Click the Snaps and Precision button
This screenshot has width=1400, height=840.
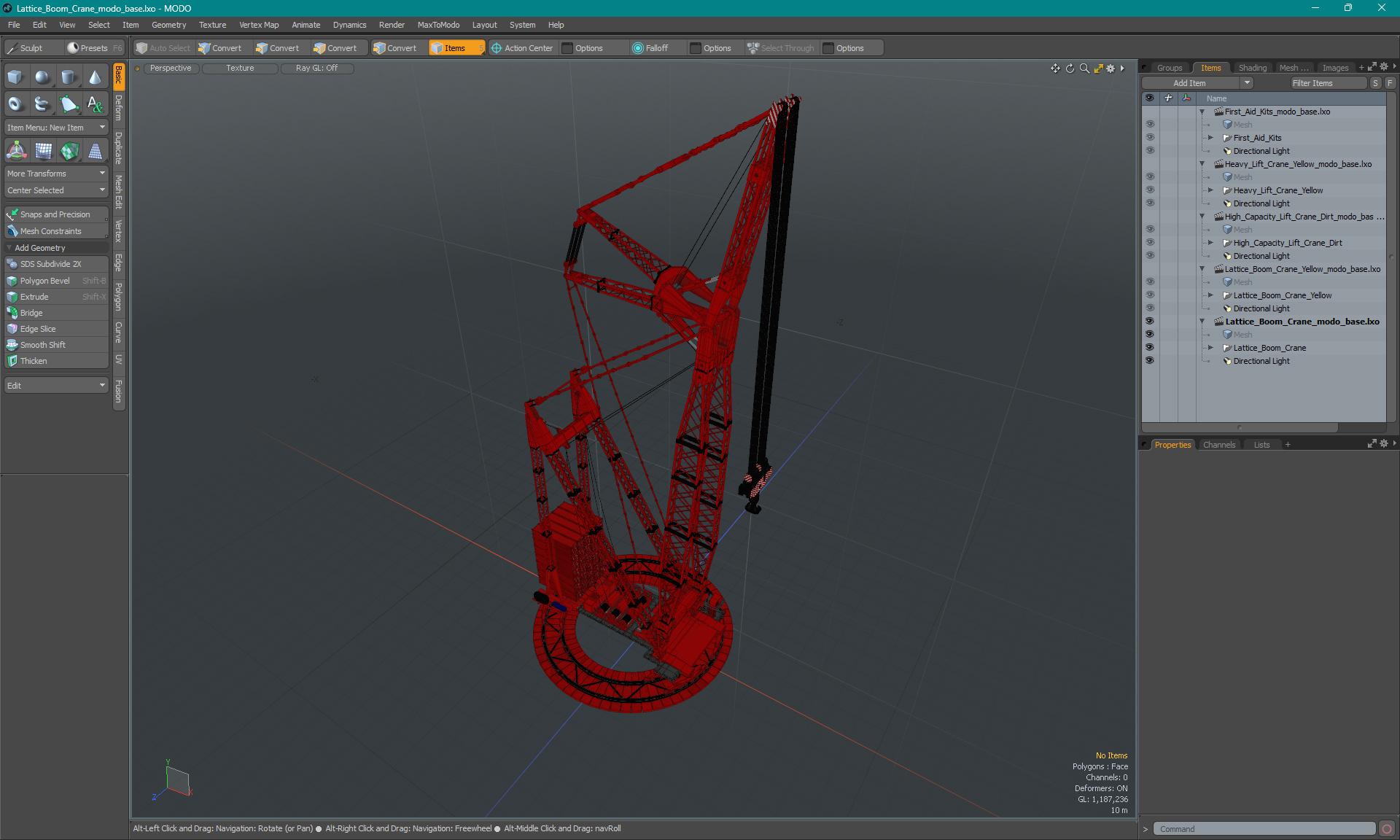[x=57, y=214]
